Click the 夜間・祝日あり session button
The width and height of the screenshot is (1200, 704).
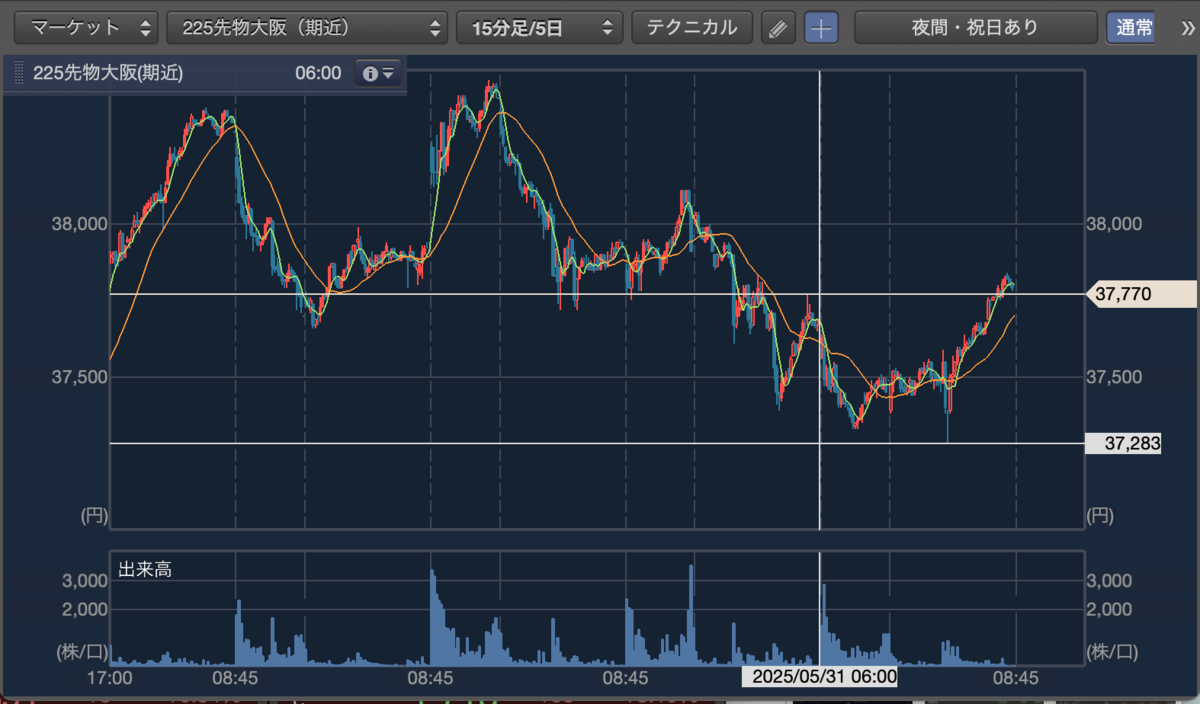(975, 28)
